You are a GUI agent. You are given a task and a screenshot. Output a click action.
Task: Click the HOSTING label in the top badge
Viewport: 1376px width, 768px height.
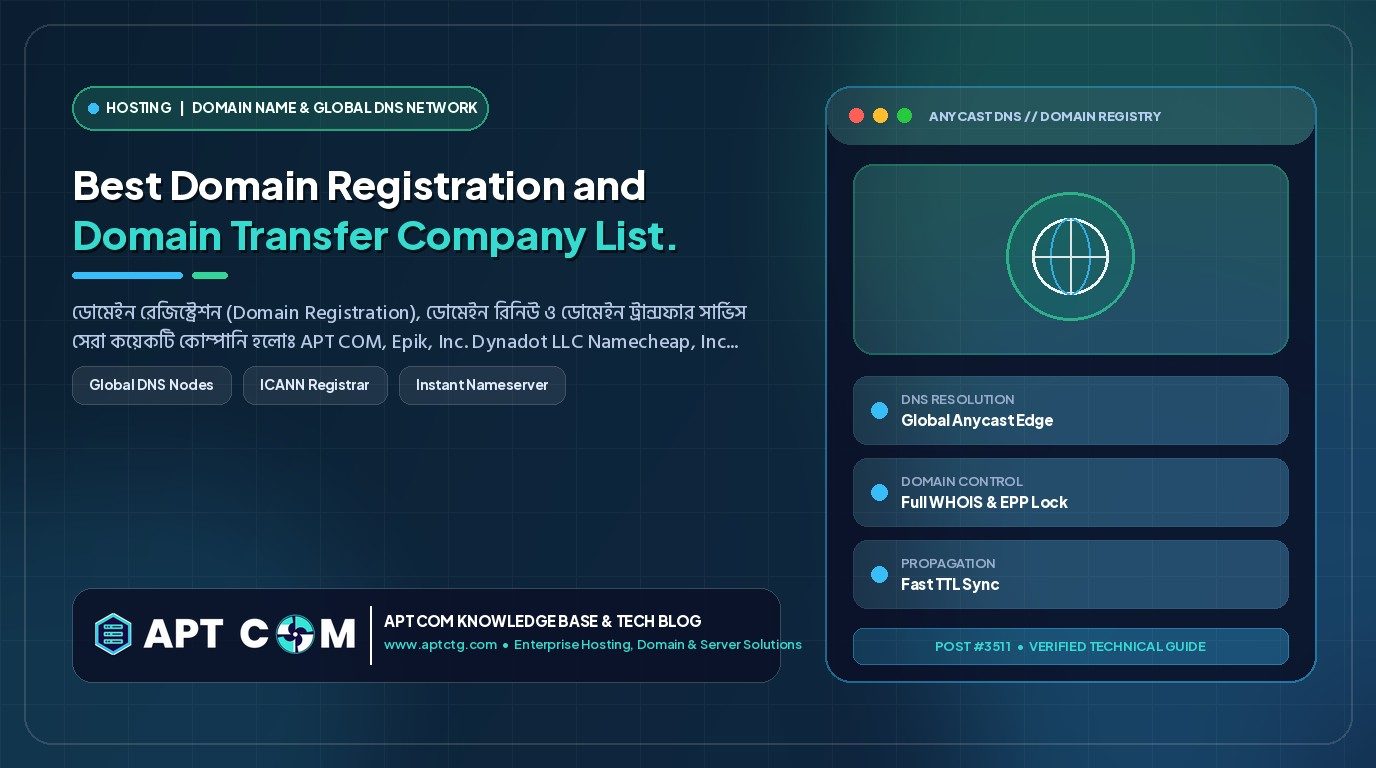(x=138, y=108)
